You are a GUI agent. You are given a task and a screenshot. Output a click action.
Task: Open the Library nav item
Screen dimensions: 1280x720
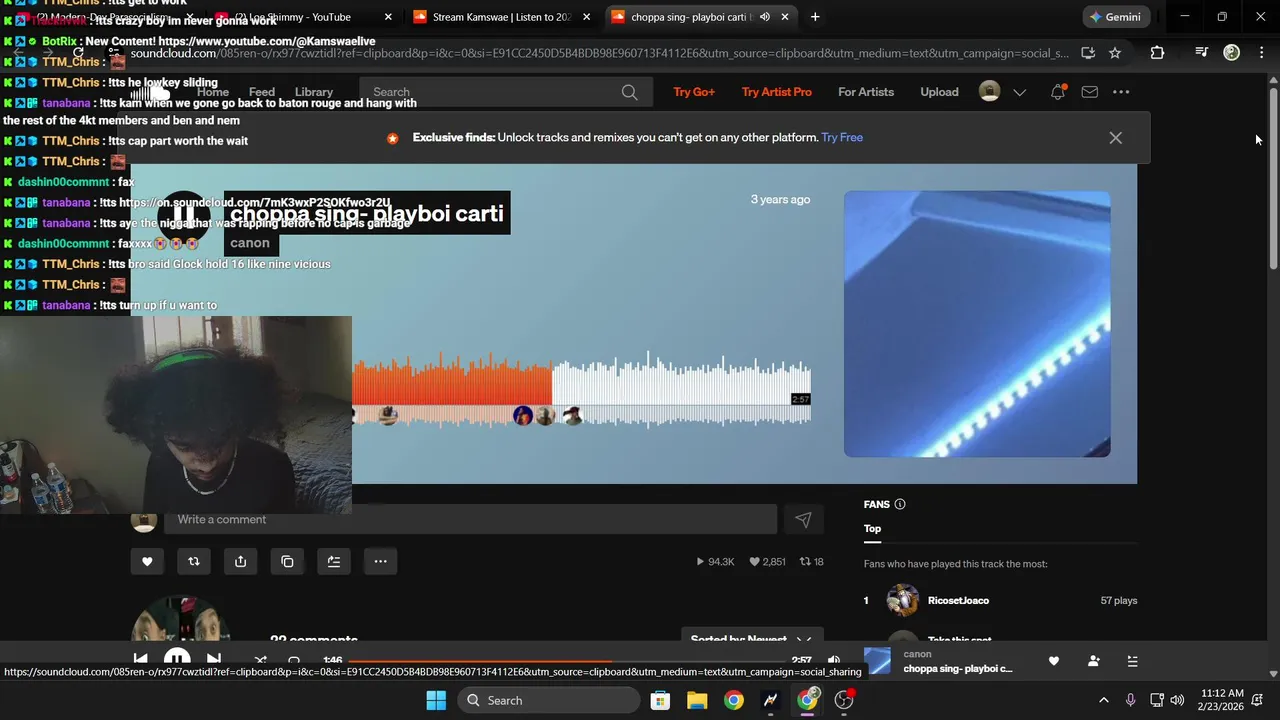(314, 92)
